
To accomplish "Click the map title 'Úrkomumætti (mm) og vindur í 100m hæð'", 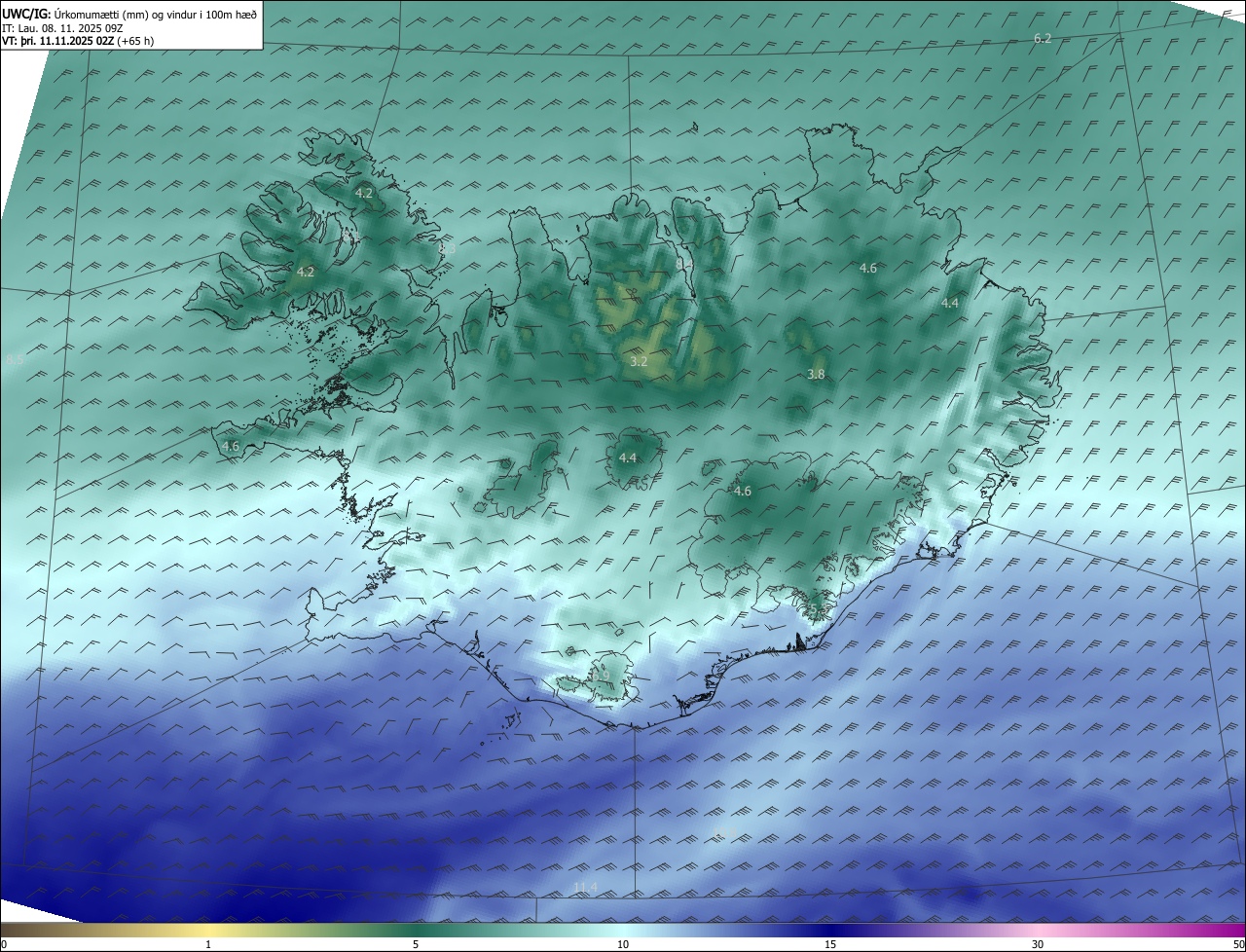I will pos(156,13).
